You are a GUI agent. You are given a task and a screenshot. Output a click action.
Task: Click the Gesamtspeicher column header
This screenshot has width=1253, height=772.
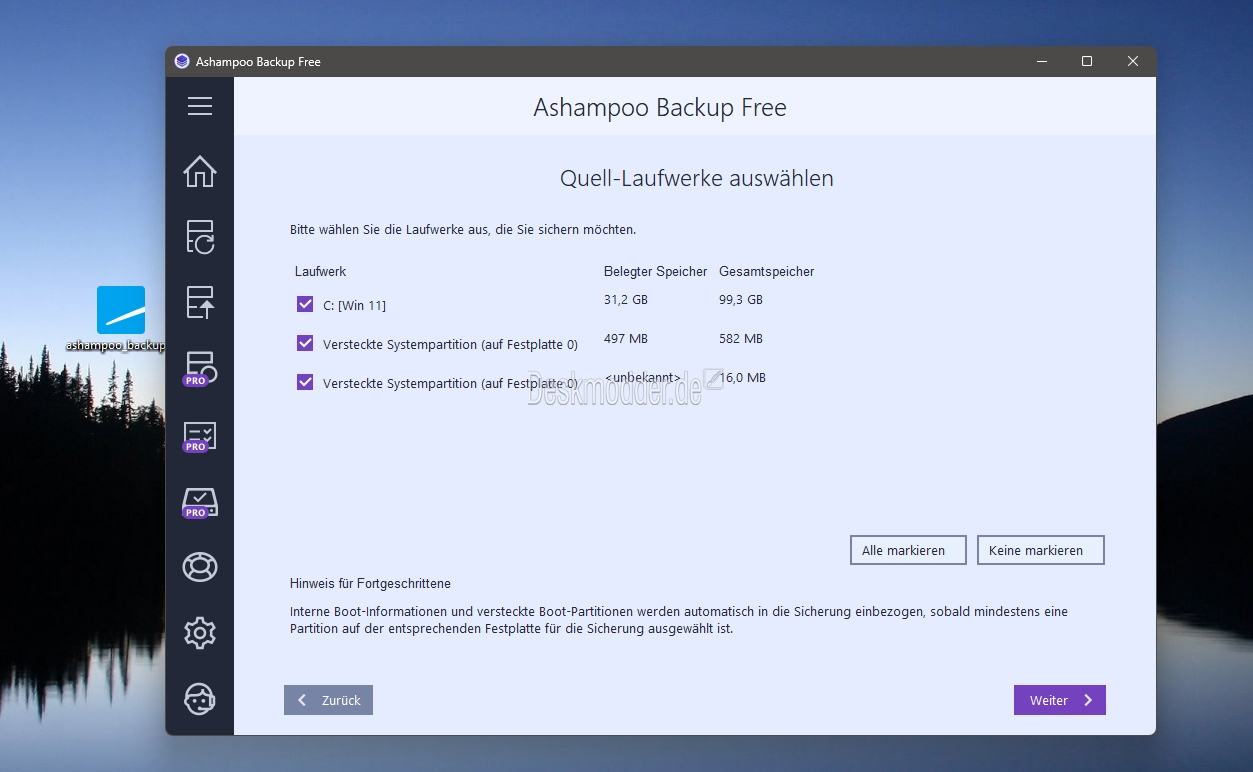(x=767, y=271)
